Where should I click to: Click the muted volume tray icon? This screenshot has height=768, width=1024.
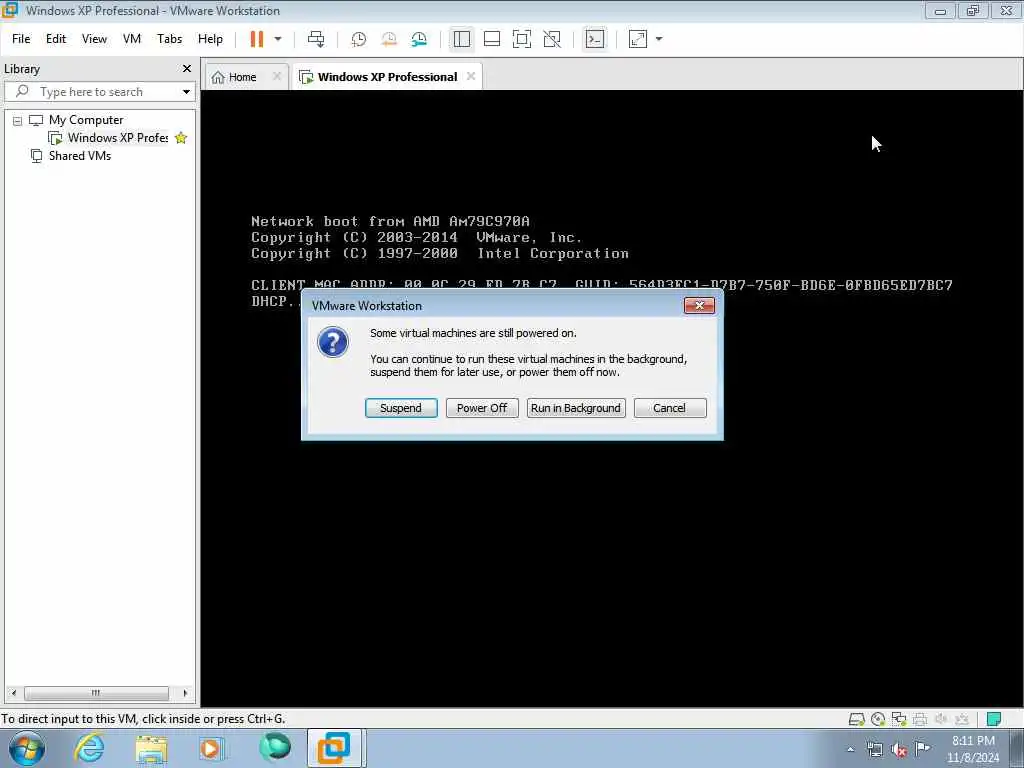899,749
